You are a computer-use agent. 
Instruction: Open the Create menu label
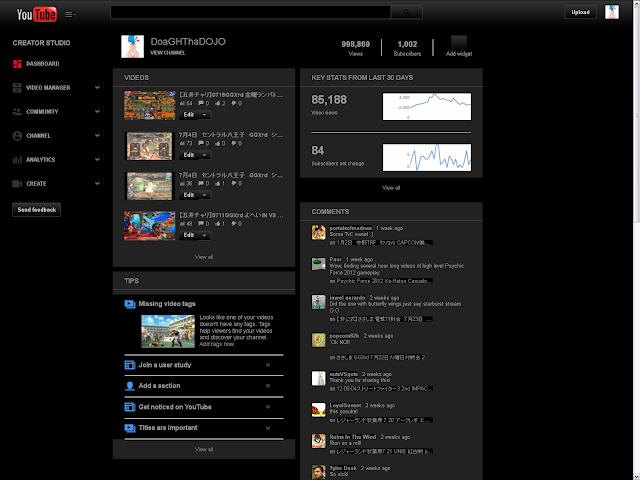(x=36, y=184)
